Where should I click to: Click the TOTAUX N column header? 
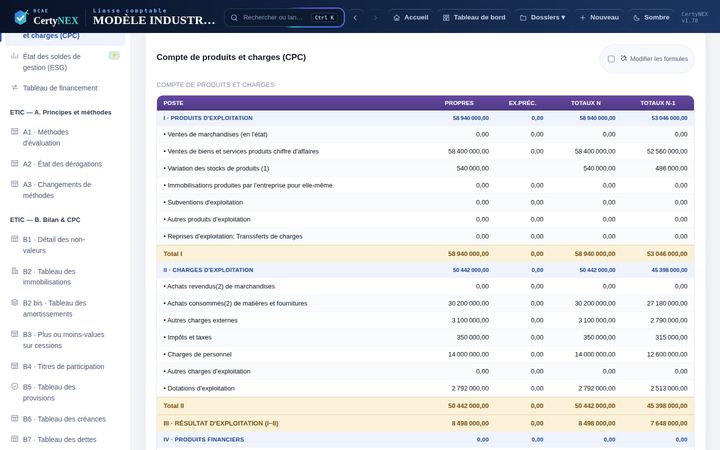[x=585, y=103]
